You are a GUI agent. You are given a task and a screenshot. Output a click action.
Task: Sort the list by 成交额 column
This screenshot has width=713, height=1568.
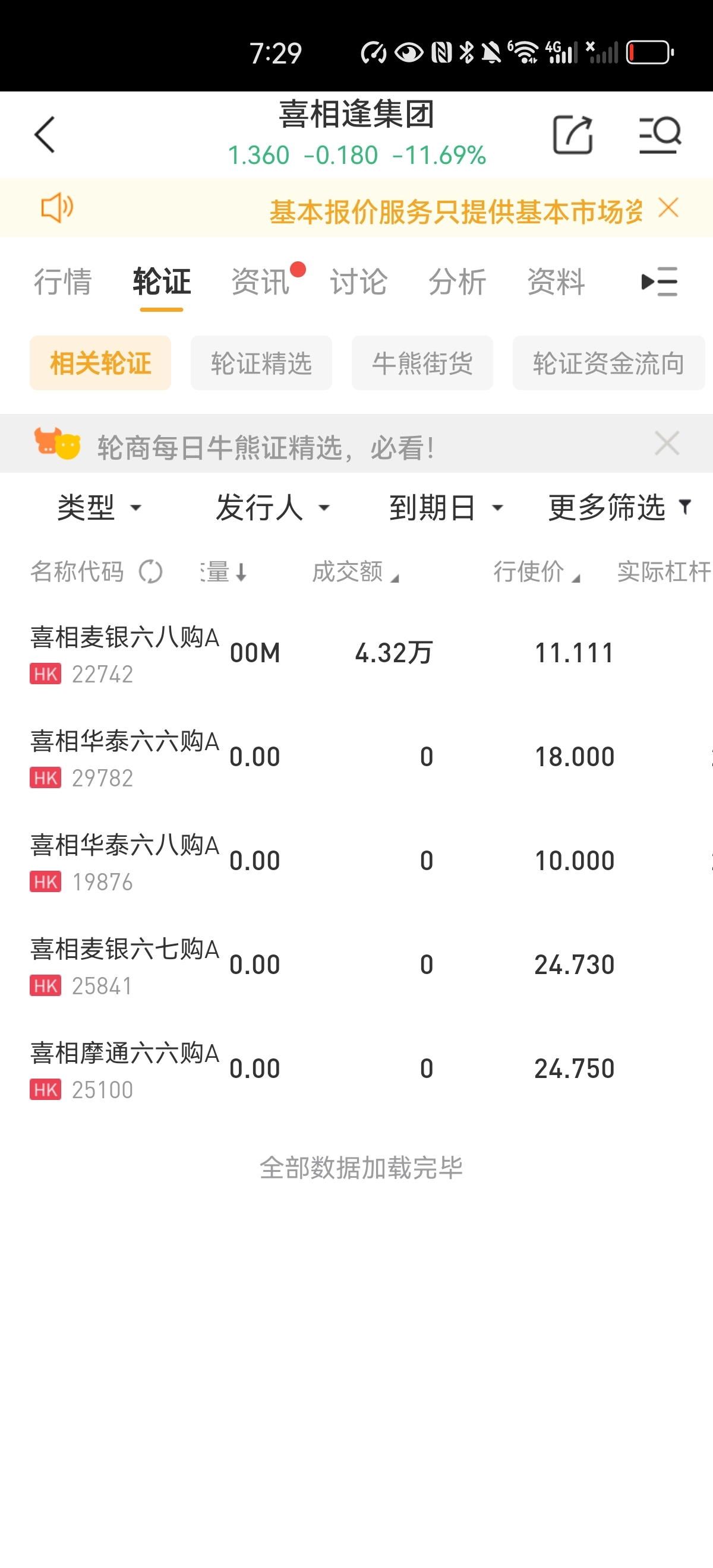pos(354,571)
